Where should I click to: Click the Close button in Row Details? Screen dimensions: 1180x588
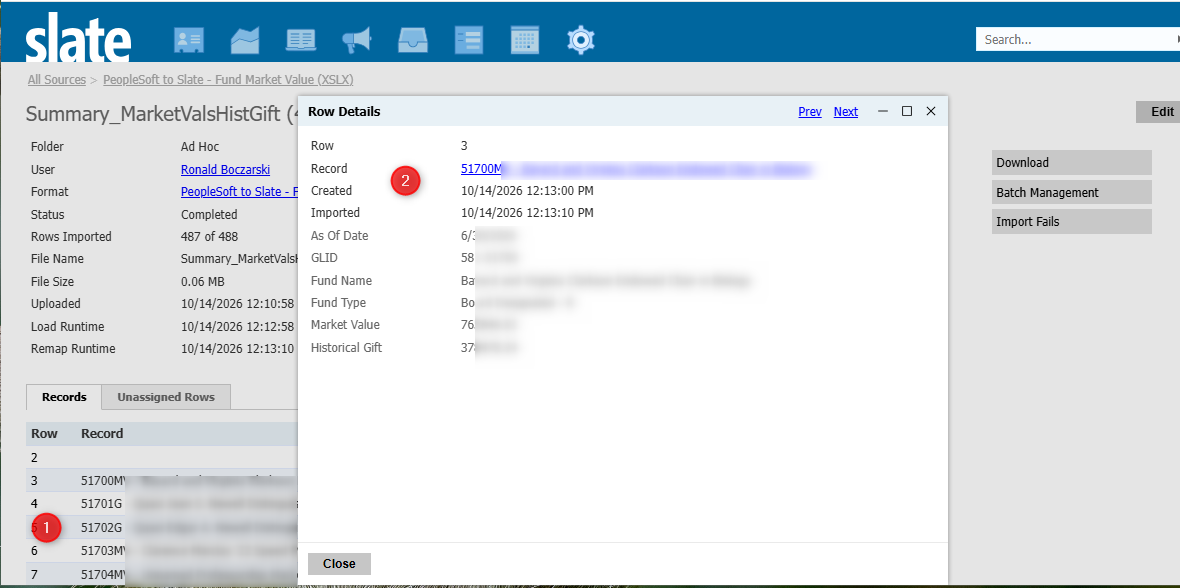[339, 564]
